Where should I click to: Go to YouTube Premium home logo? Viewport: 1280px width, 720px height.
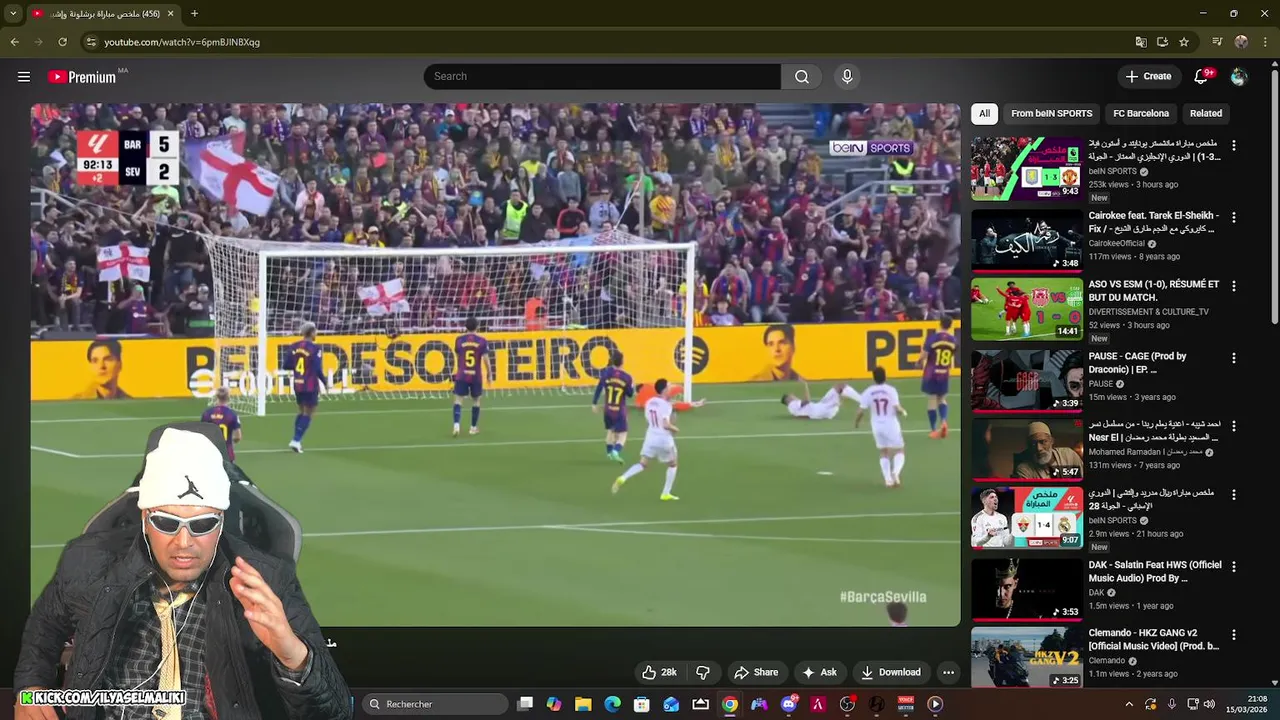click(x=82, y=77)
